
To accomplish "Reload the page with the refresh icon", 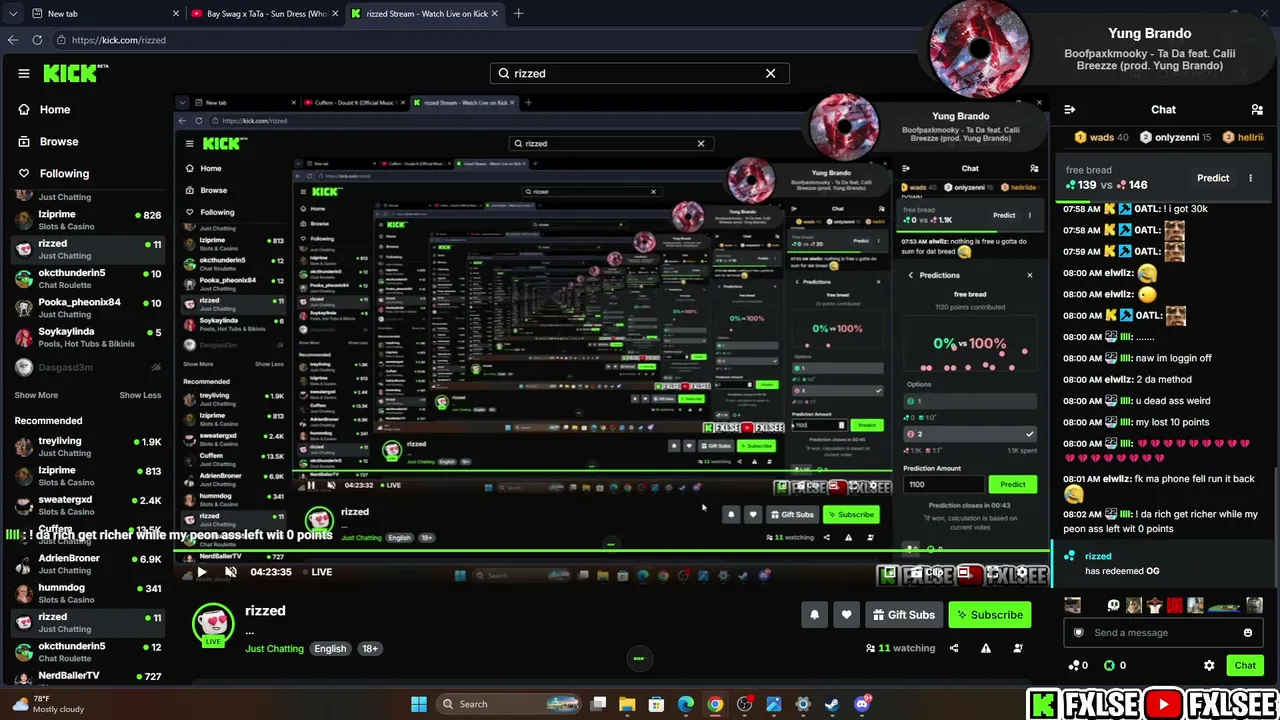I will click(x=37, y=40).
